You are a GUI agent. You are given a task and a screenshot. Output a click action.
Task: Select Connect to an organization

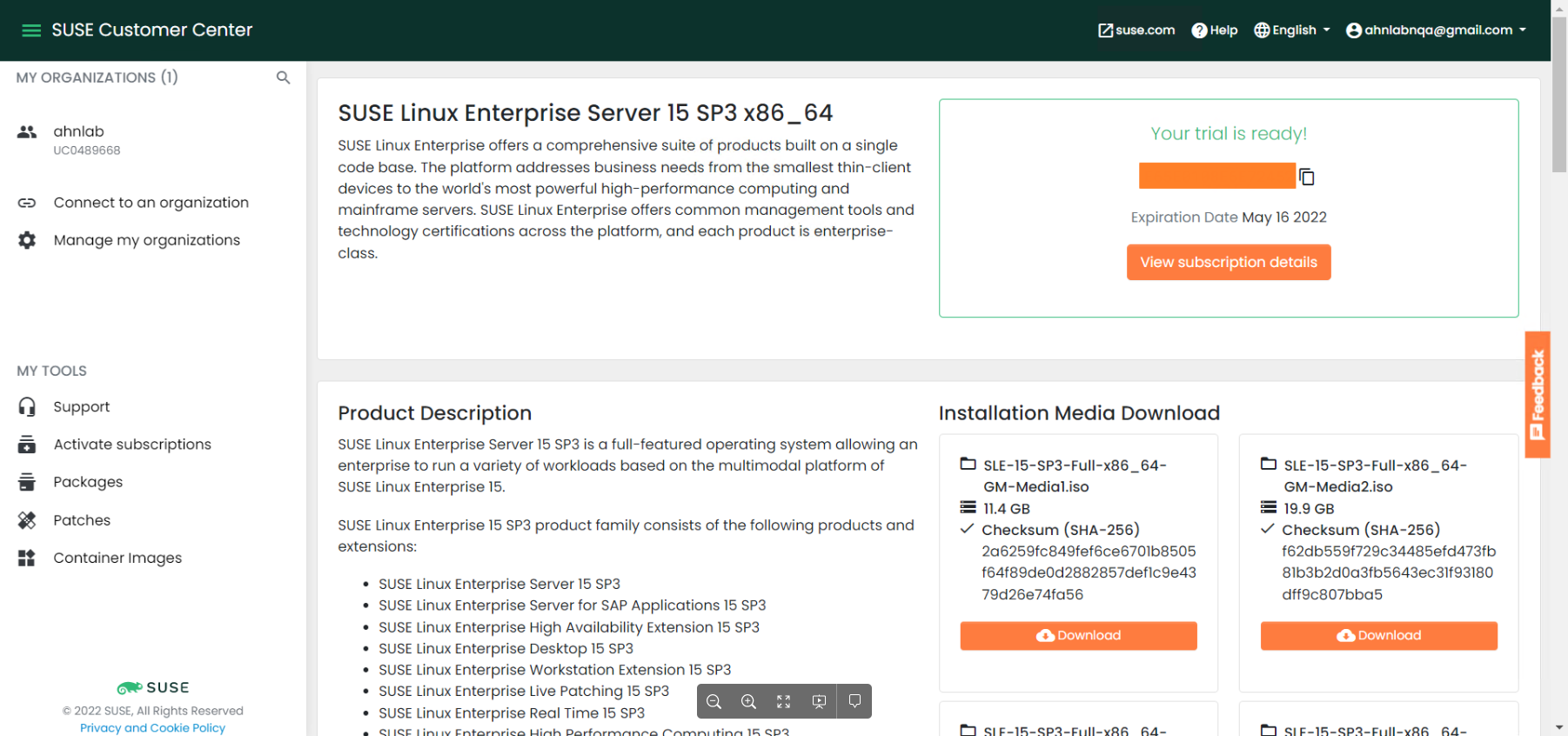click(151, 203)
